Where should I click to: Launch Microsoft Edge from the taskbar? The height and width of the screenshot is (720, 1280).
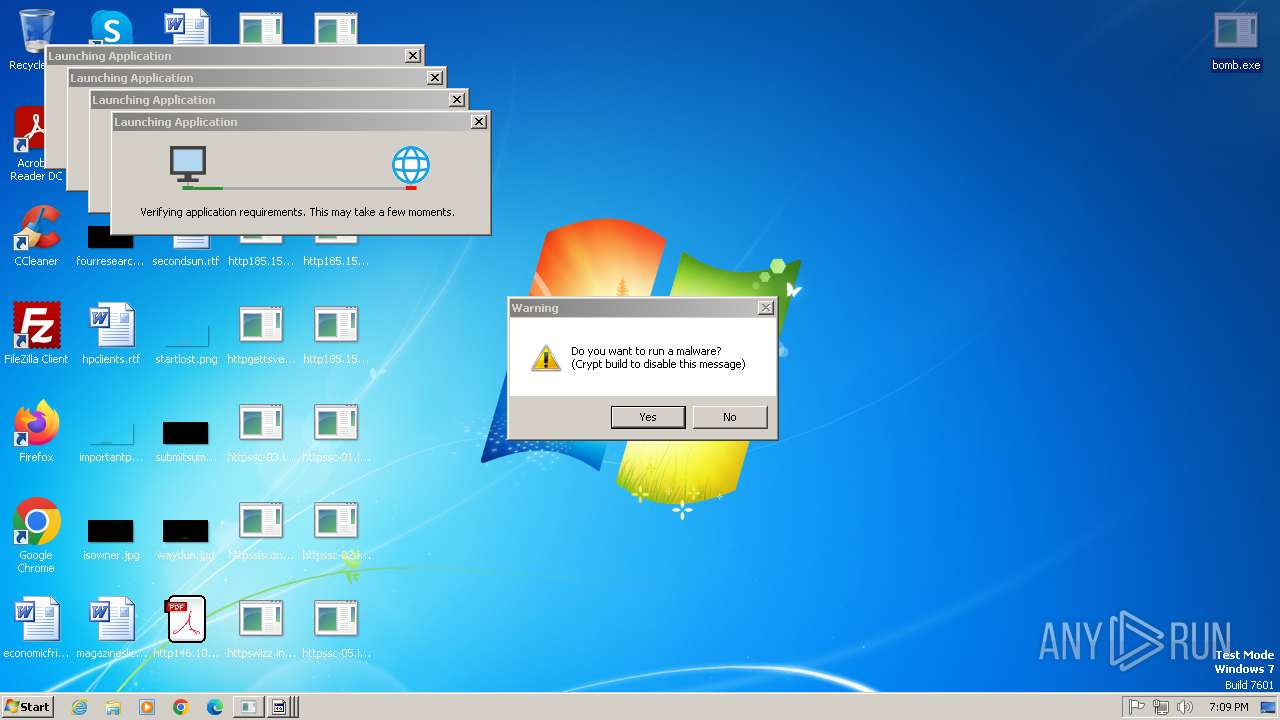[x=214, y=707]
